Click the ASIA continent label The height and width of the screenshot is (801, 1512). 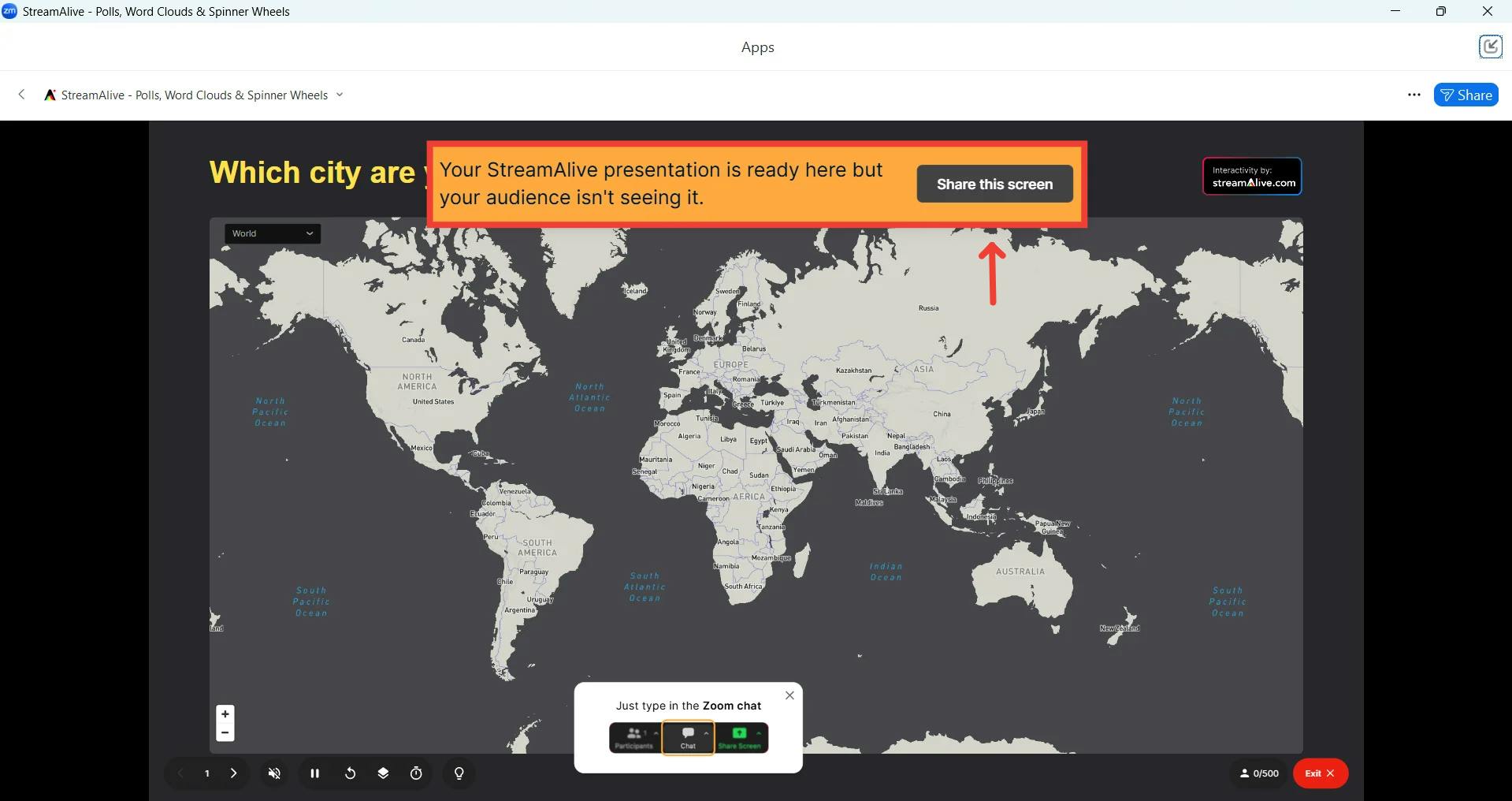click(x=923, y=369)
